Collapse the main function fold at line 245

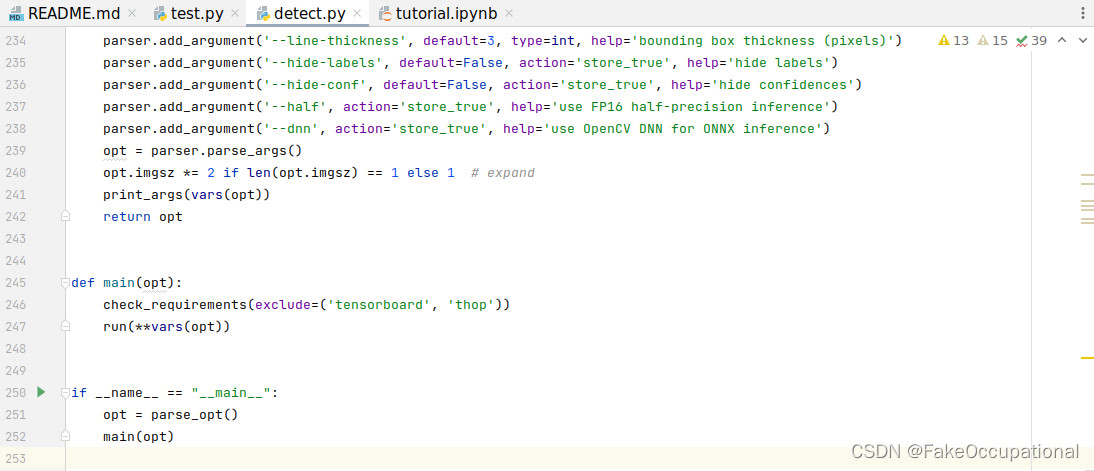click(x=66, y=283)
